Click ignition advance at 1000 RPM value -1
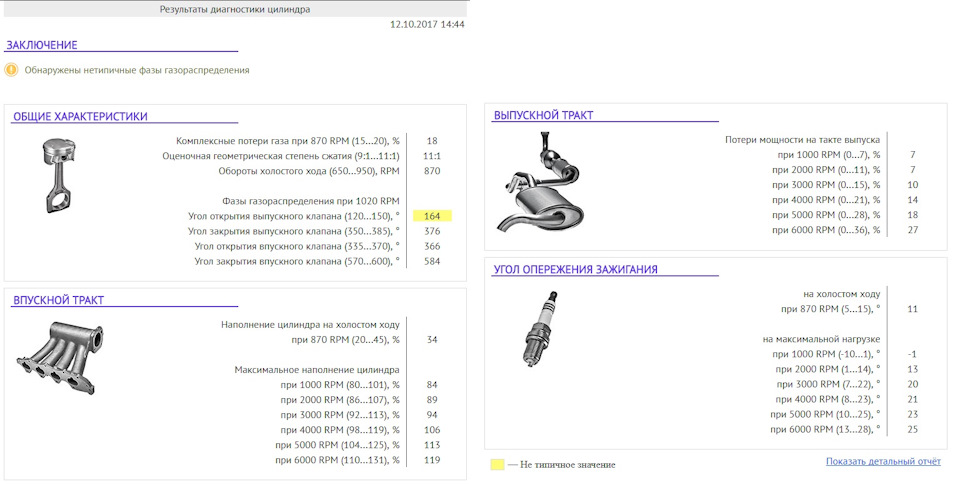 coord(912,354)
